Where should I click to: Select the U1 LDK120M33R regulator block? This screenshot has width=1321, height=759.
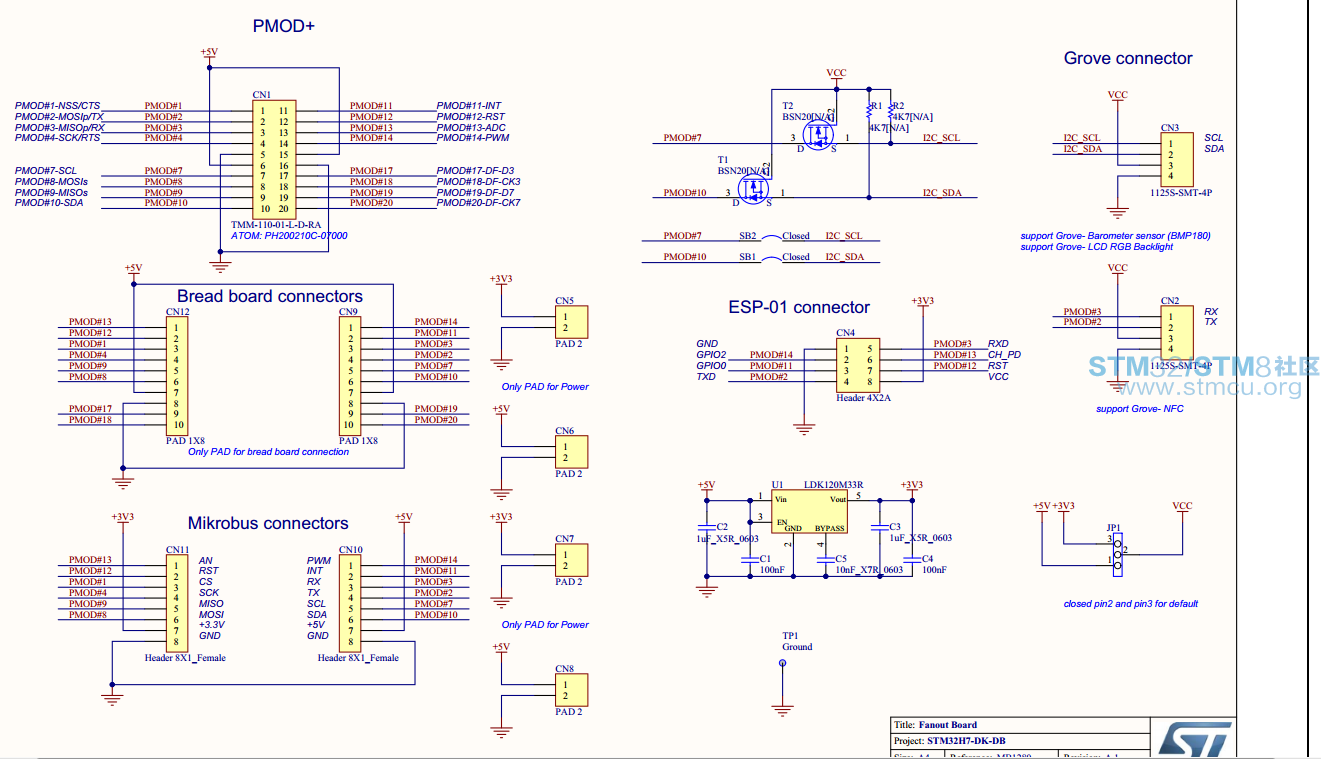(810, 512)
